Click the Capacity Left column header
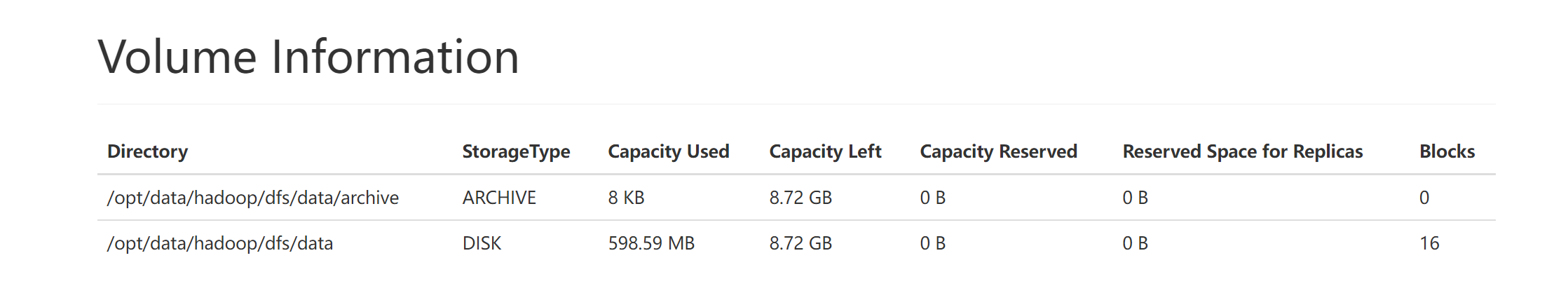Screen dimensions: 1568x293 pos(825,151)
